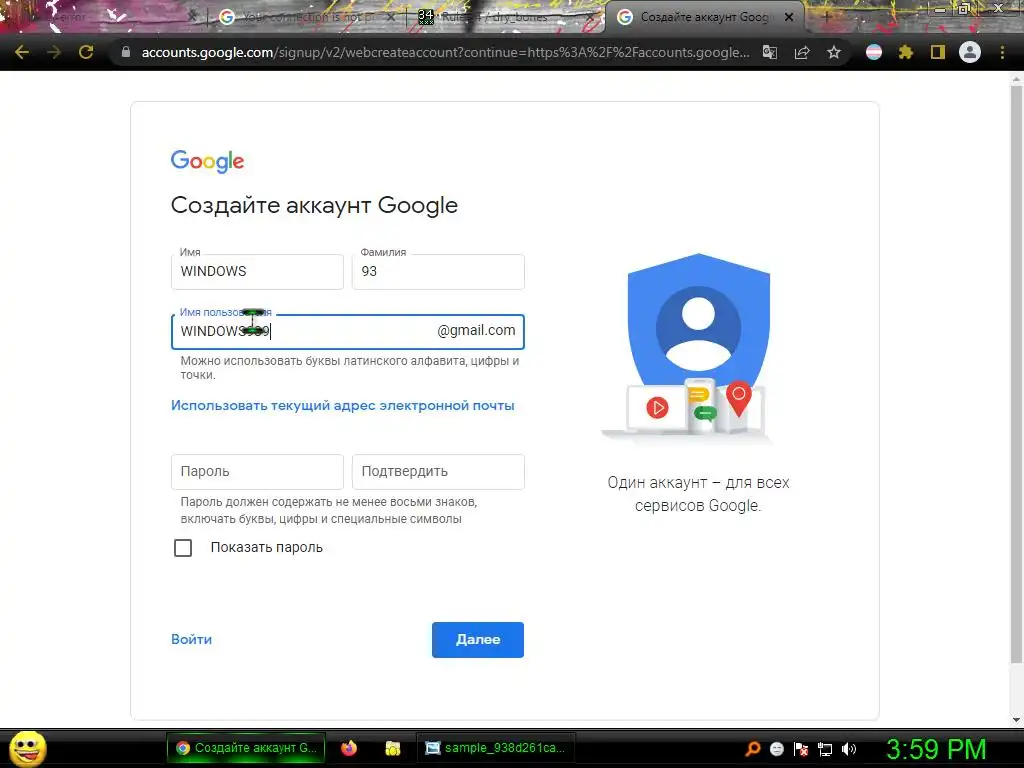Click the share page icon
Image resolution: width=1024 pixels, height=768 pixels.
[802, 52]
